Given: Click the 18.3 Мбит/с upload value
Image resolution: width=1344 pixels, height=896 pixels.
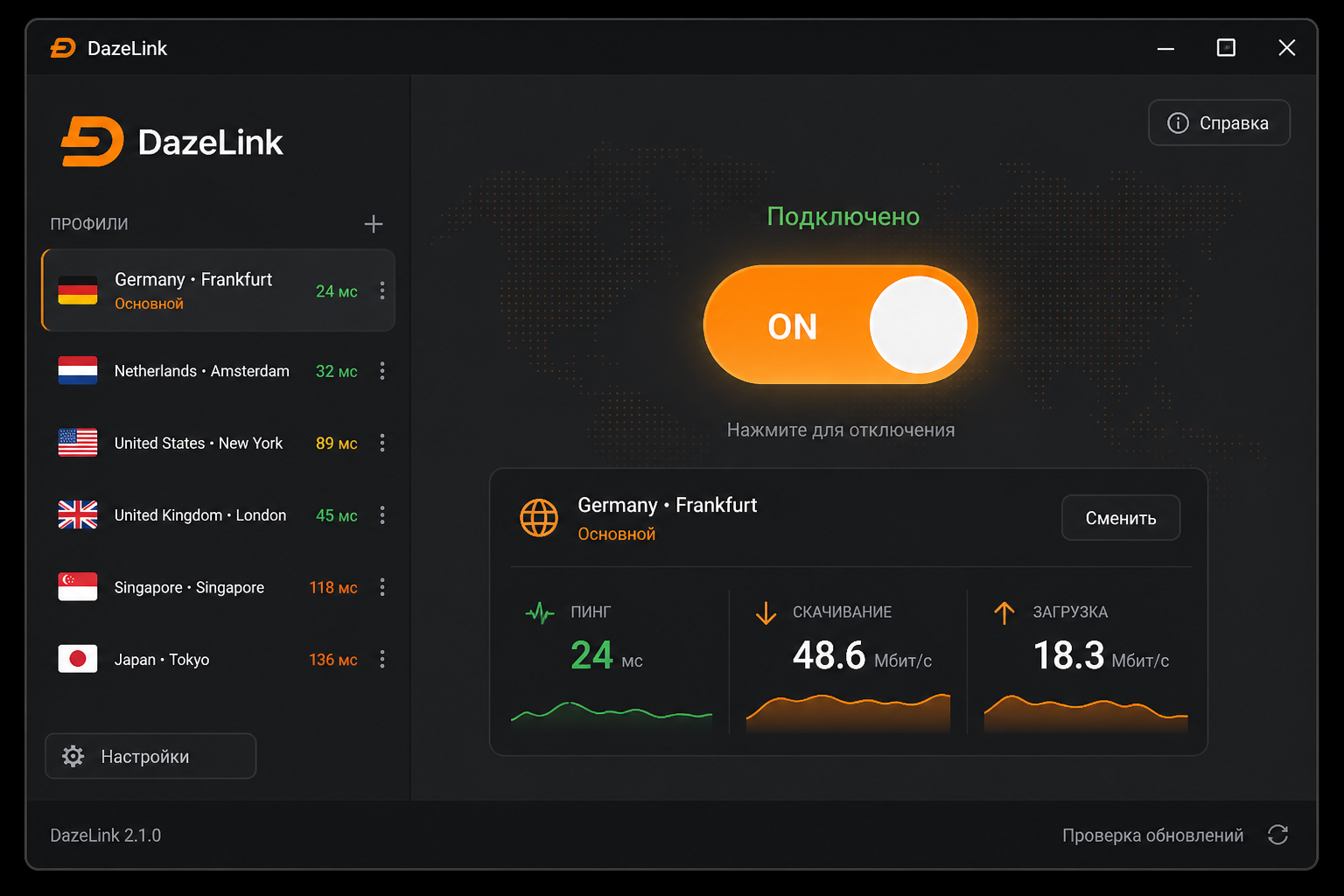Looking at the screenshot, I should point(1101,655).
